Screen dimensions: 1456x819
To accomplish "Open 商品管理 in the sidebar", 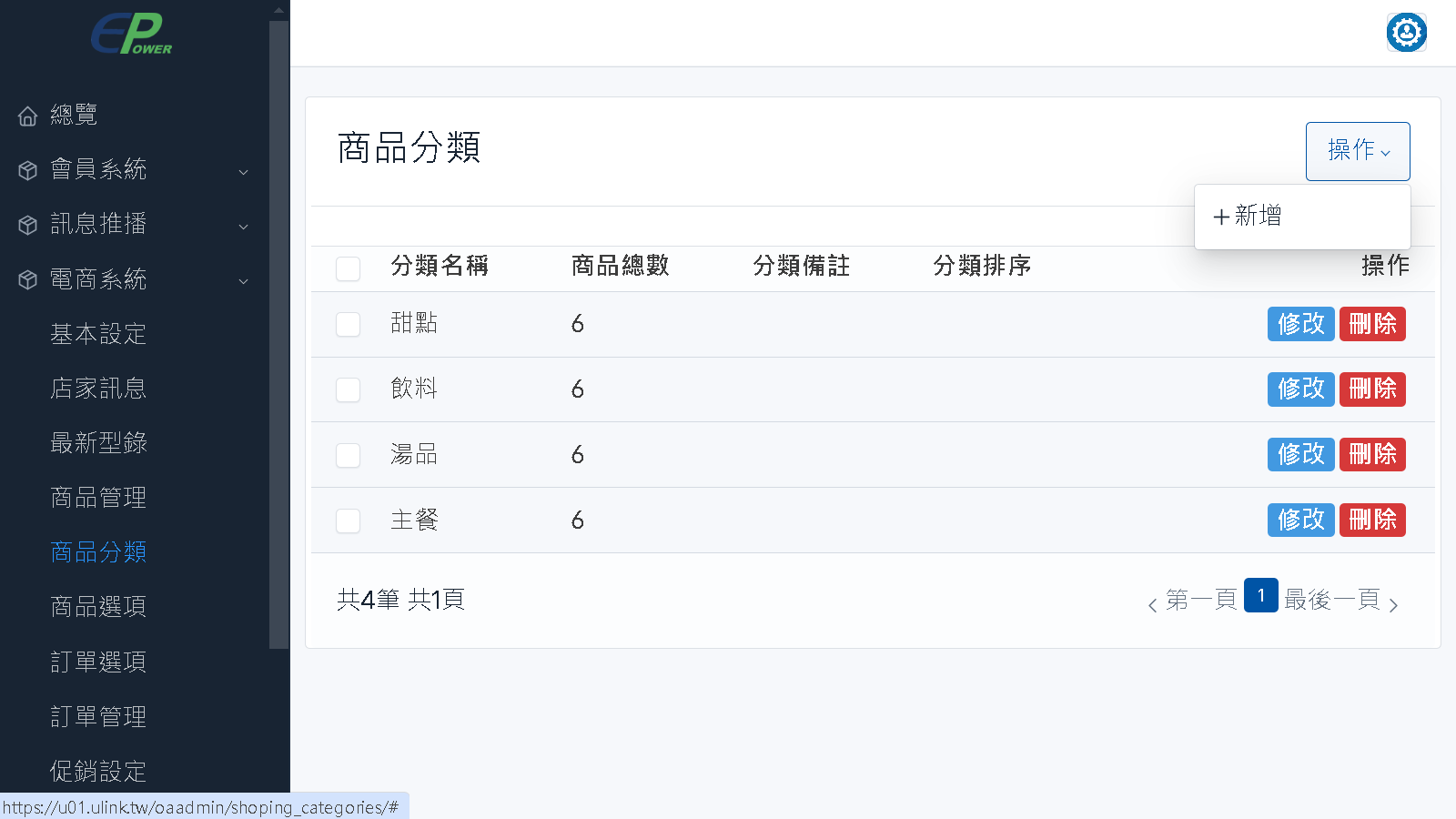I will pyautogui.click(x=98, y=498).
